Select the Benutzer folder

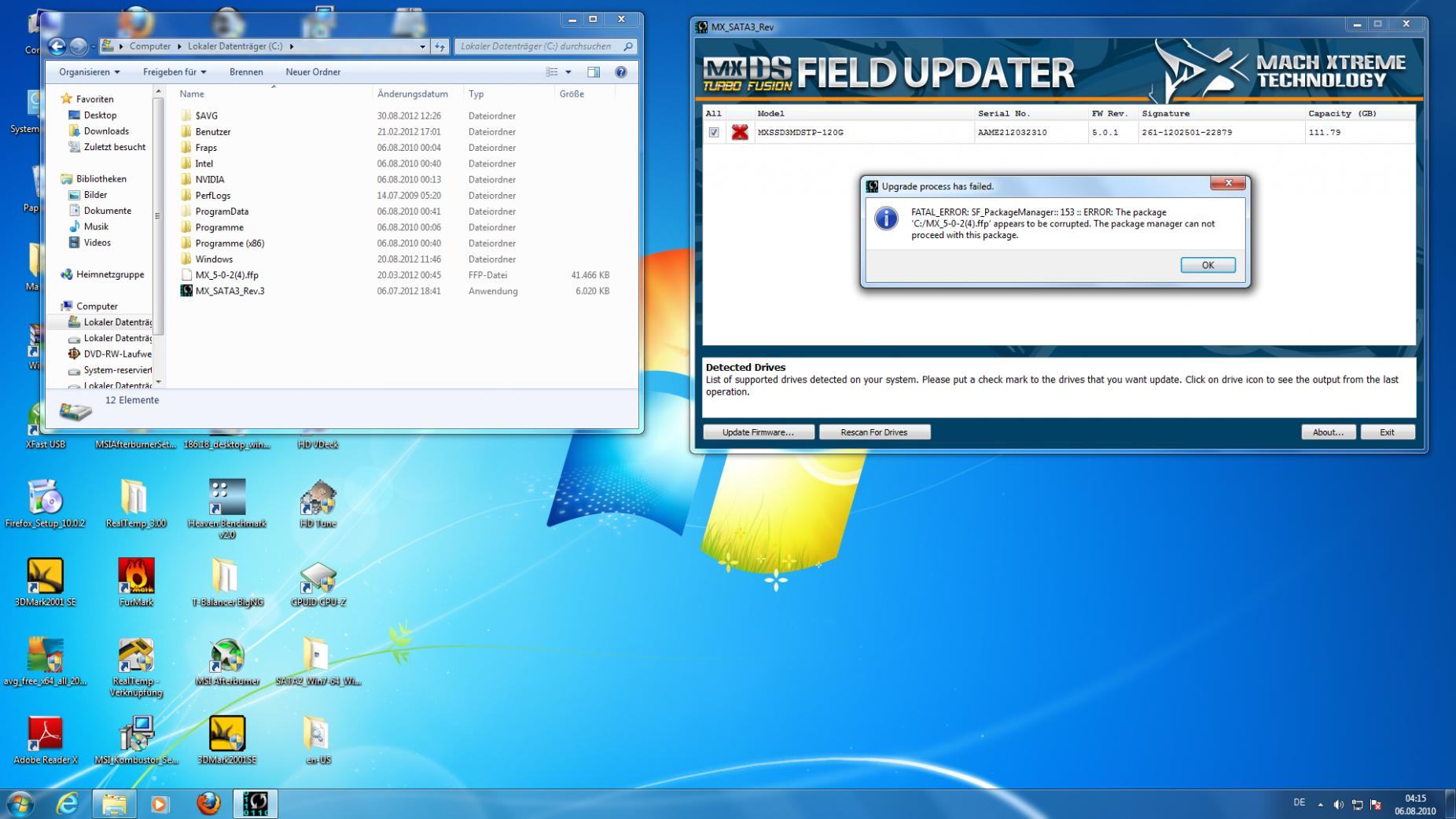click(x=213, y=132)
